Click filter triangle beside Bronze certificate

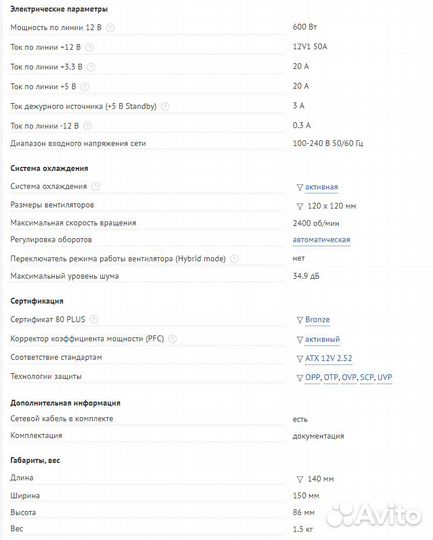tap(300, 320)
